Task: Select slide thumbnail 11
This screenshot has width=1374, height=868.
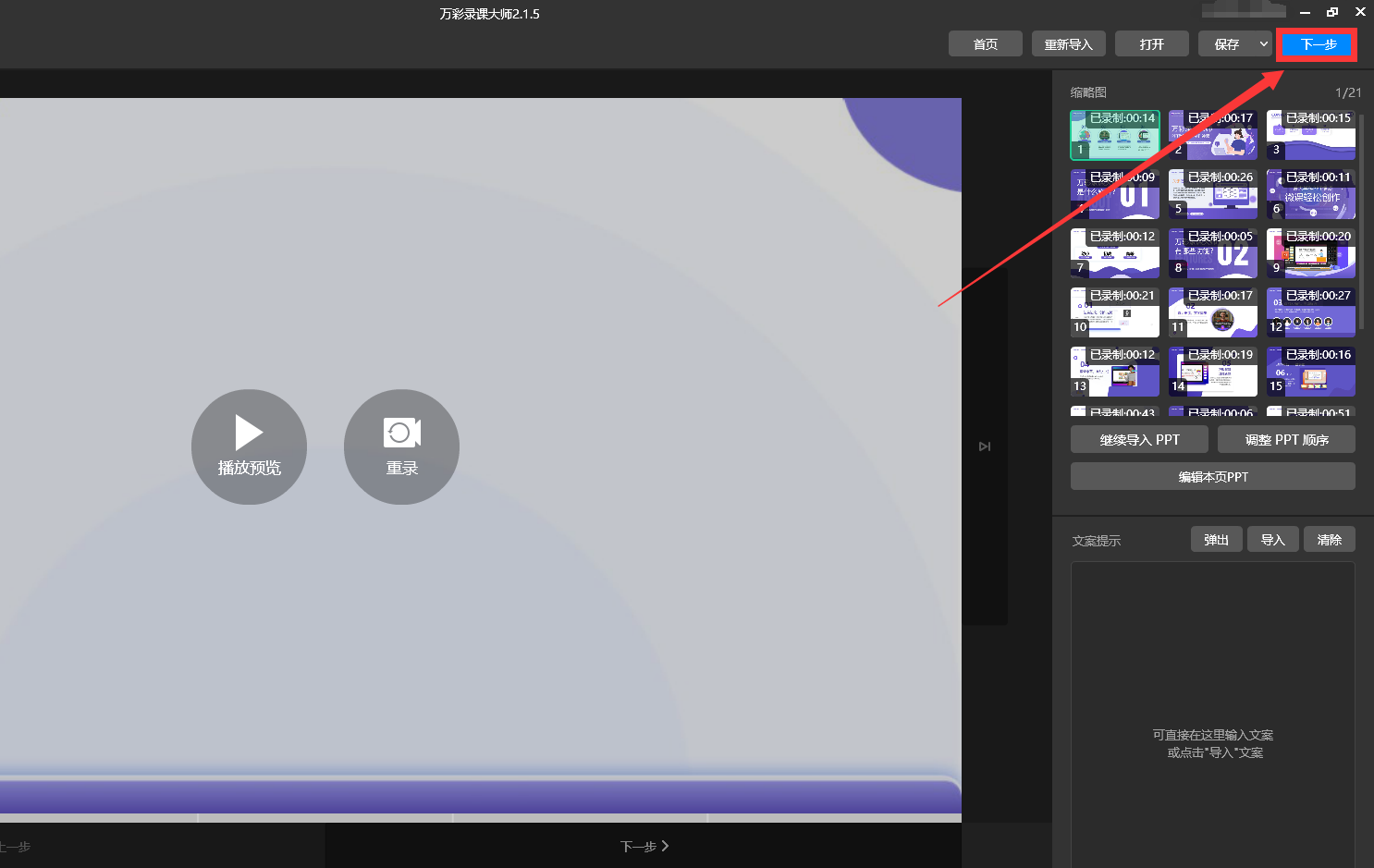Action: 1213,312
